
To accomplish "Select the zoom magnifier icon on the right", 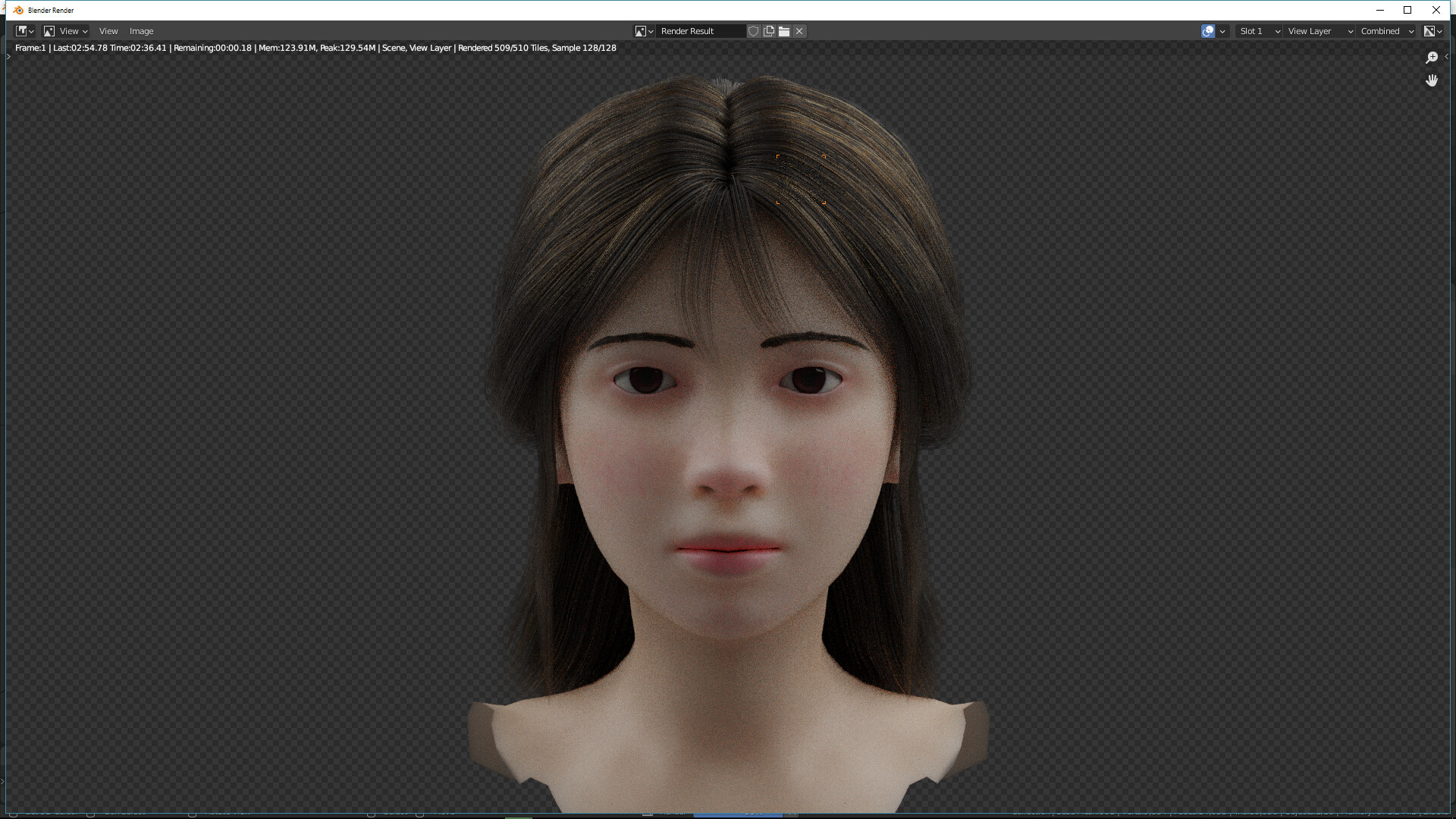I will click(1432, 57).
